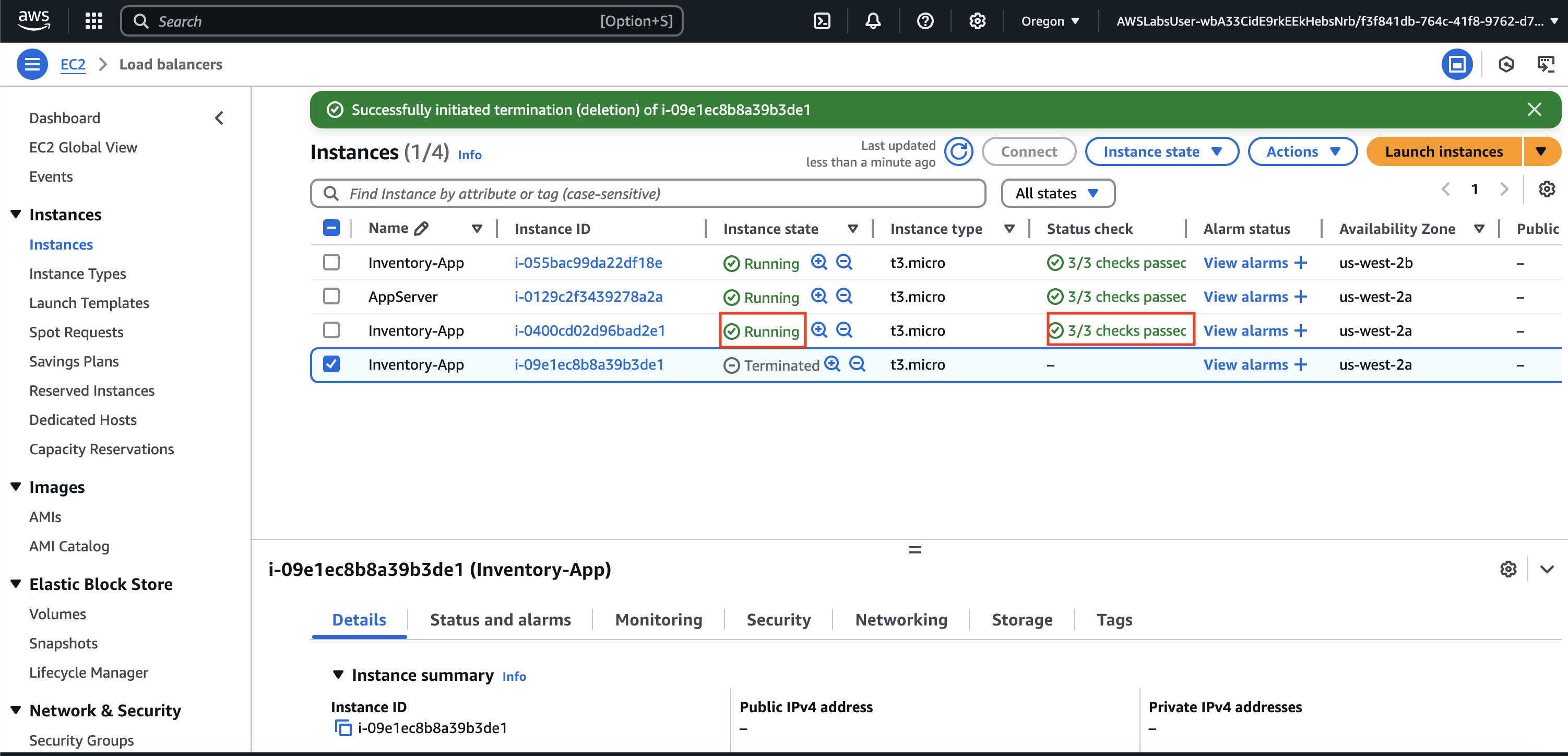This screenshot has width=1568, height=756.
Task: Open the services grid menu icon
Action: click(x=94, y=21)
